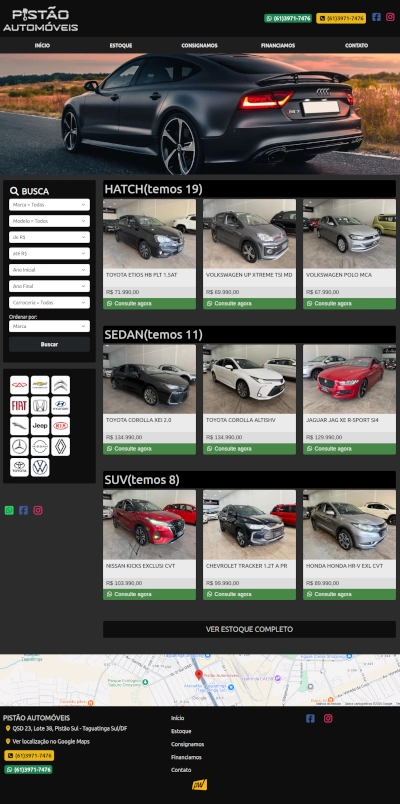Screen dimensions: 400x804
Task: Go to Início in the navigation bar
Action: (42, 46)
